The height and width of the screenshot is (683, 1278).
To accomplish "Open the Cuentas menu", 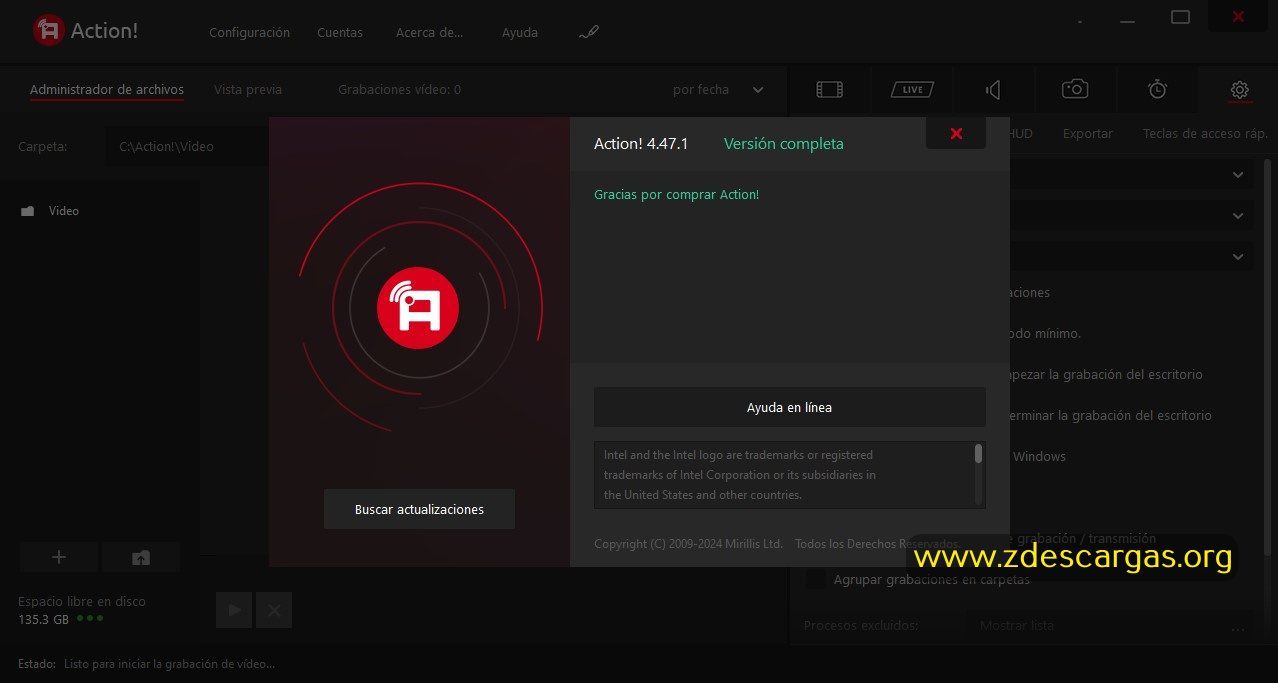I will 340,32.
